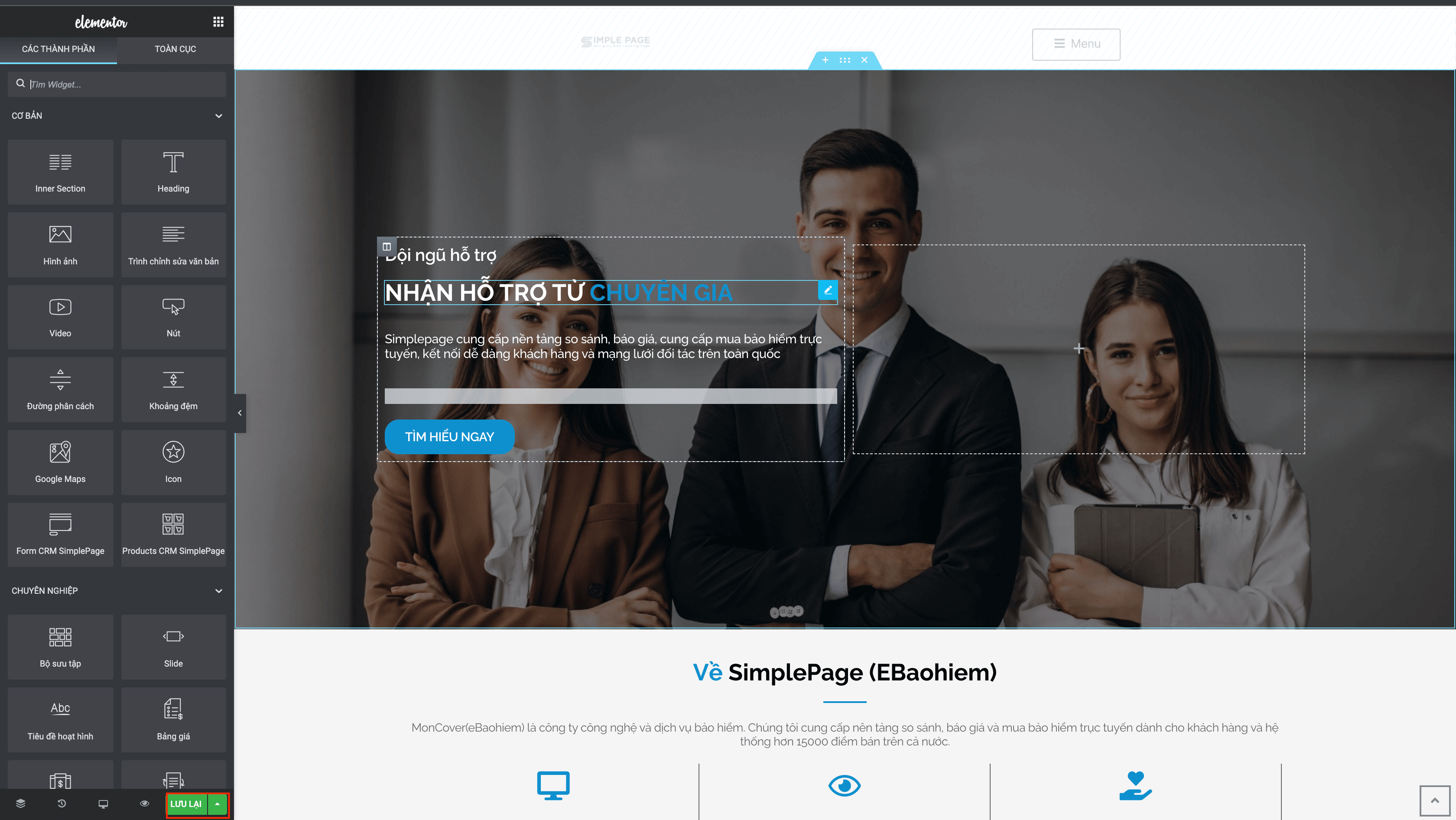Viewport: 1456px width, 820px height.
Task: Switch to CÁC THÀNH PHẦN tab
Action: tap(58, 48)
